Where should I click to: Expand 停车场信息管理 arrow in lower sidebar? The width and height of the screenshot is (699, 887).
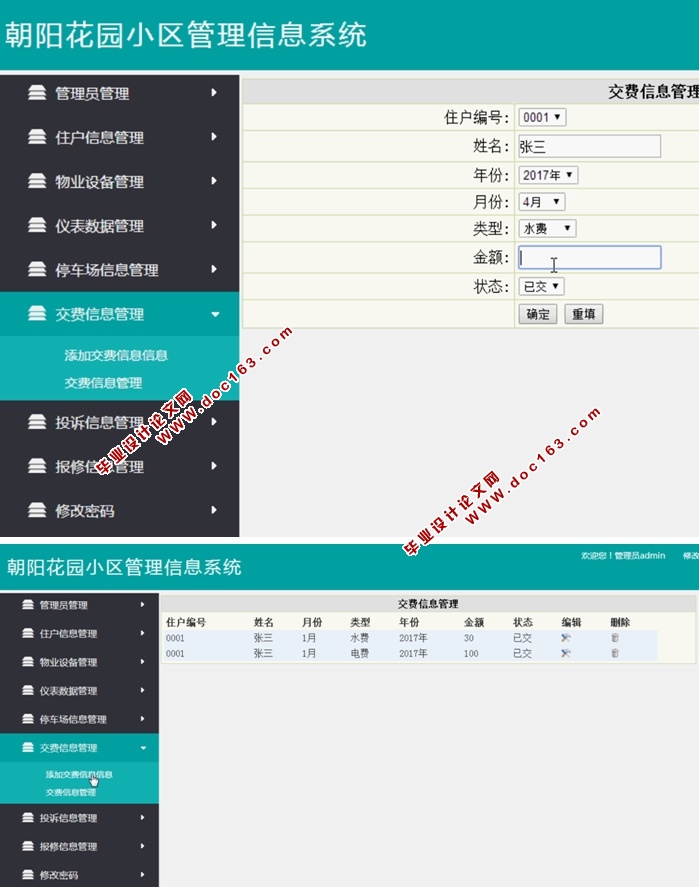143,718
